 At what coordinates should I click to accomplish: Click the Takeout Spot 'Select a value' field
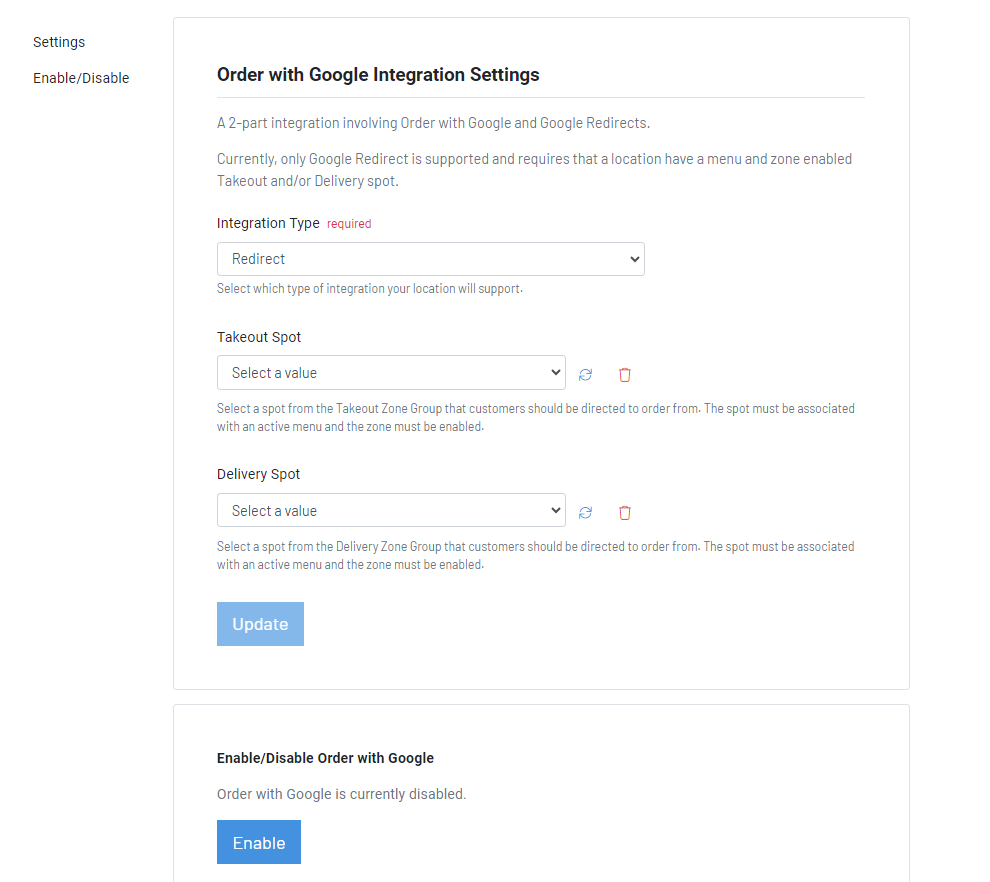tap(390, 371)
